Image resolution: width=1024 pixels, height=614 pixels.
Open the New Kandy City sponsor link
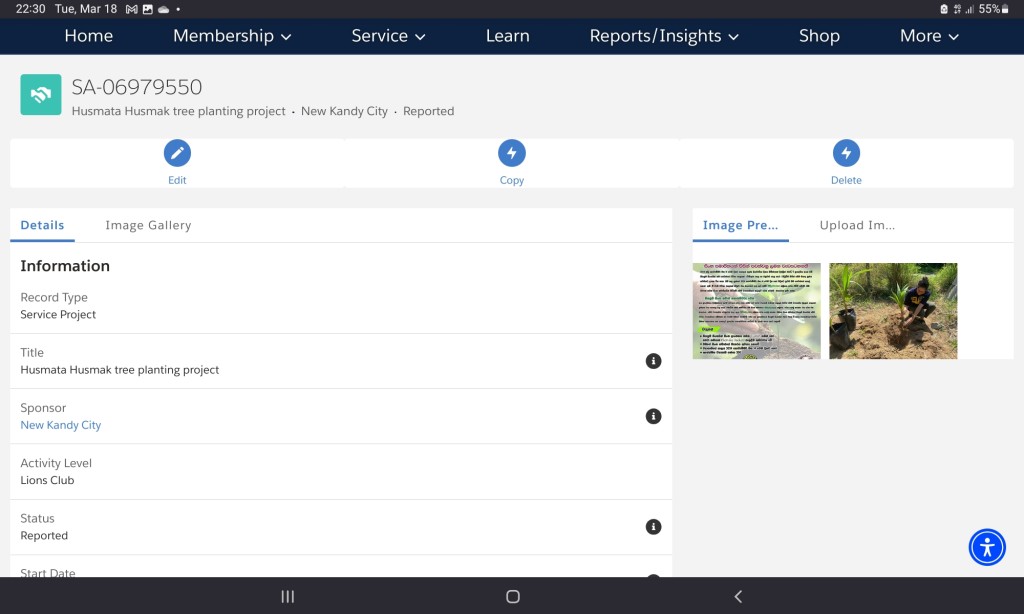pos(61,425)
